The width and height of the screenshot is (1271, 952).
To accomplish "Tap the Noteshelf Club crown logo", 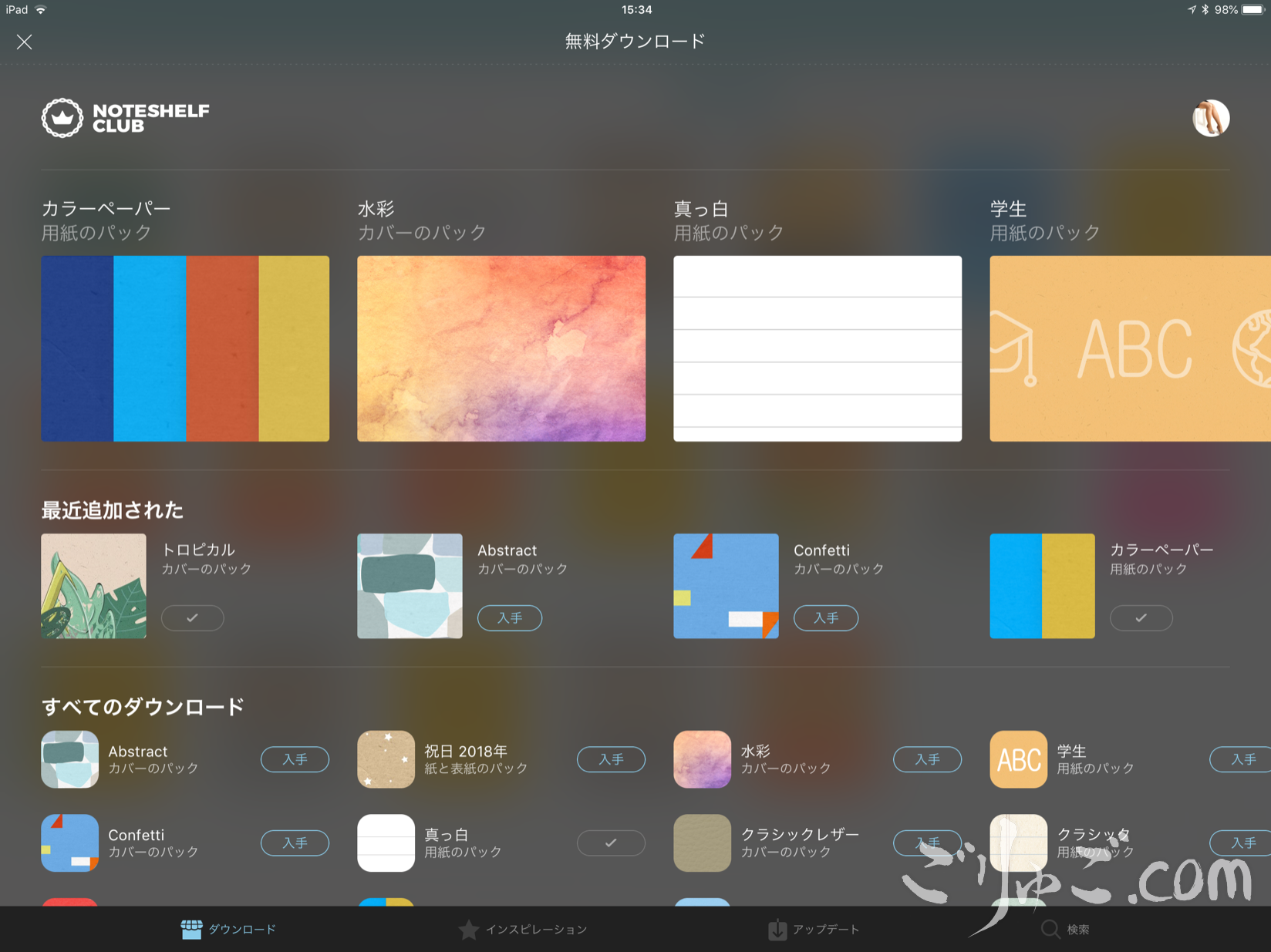I will pos(62,118).
